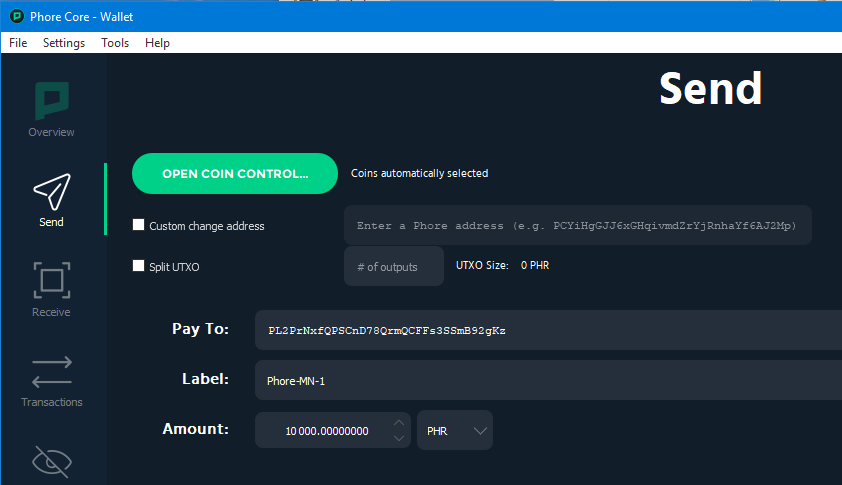Viewport: 842px width, 485px height.
Task: Click the 'Send' page heading
Action: pos(710,89)
